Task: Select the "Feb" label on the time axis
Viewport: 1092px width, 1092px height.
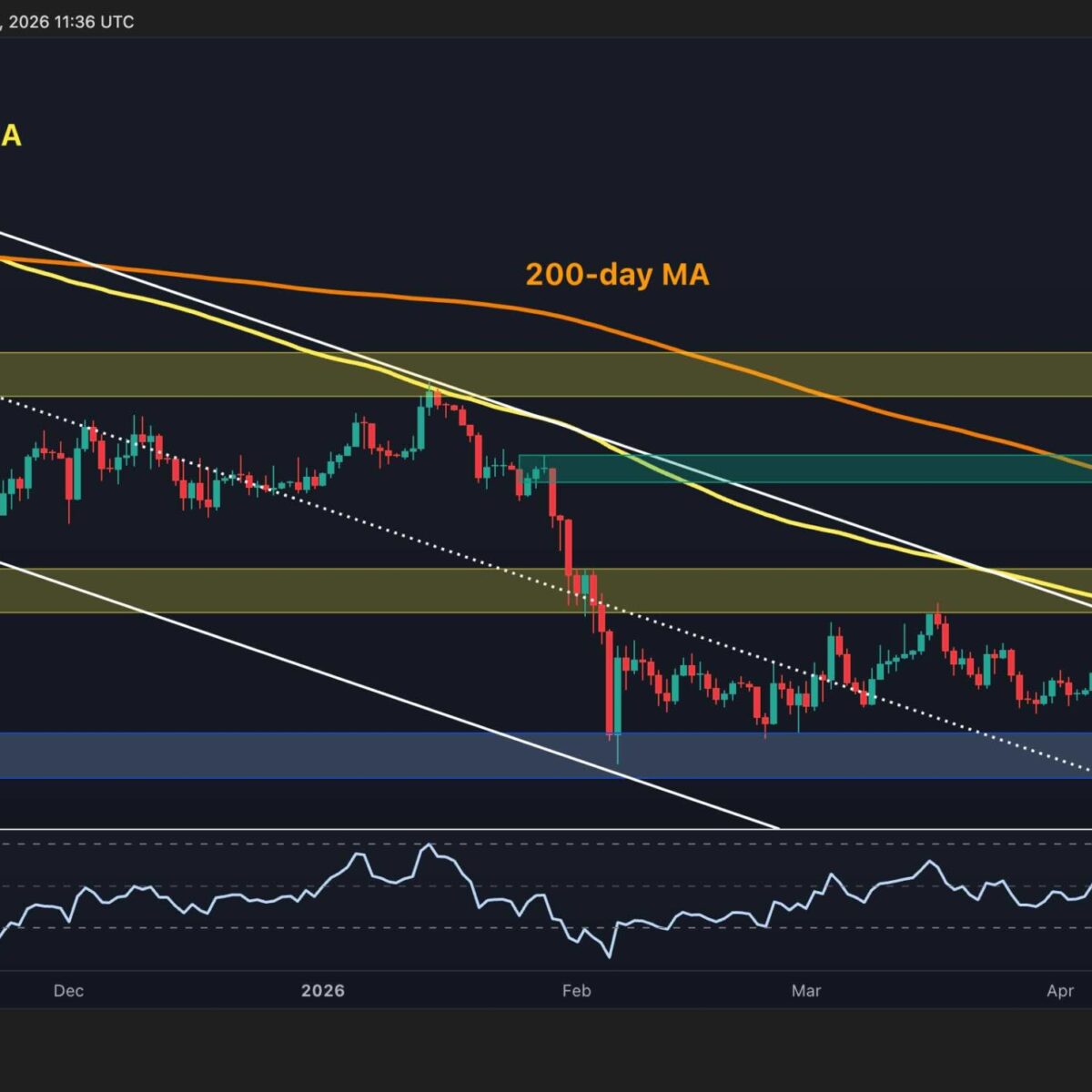Action: [x=577, y=990]
